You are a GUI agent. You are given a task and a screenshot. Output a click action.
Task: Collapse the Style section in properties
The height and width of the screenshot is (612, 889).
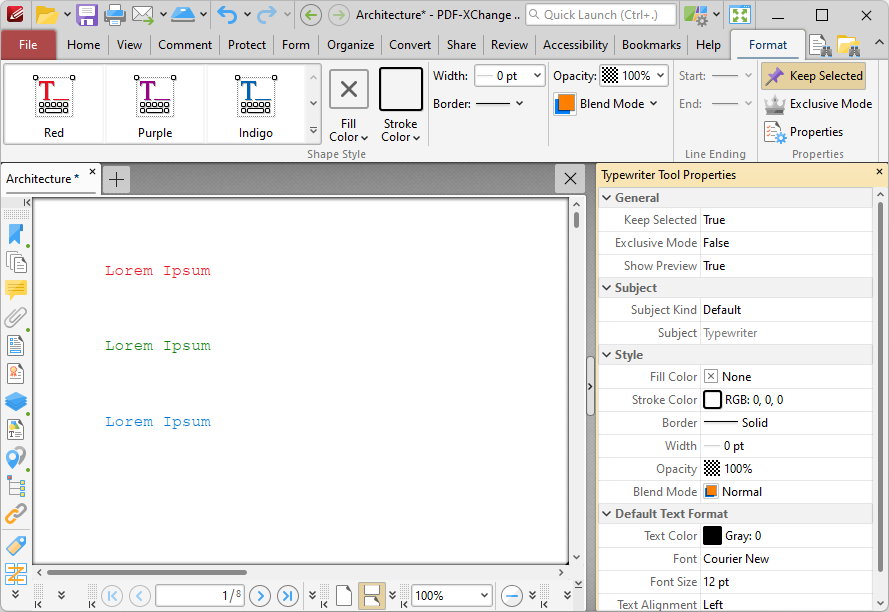click(x=607, y=355)
